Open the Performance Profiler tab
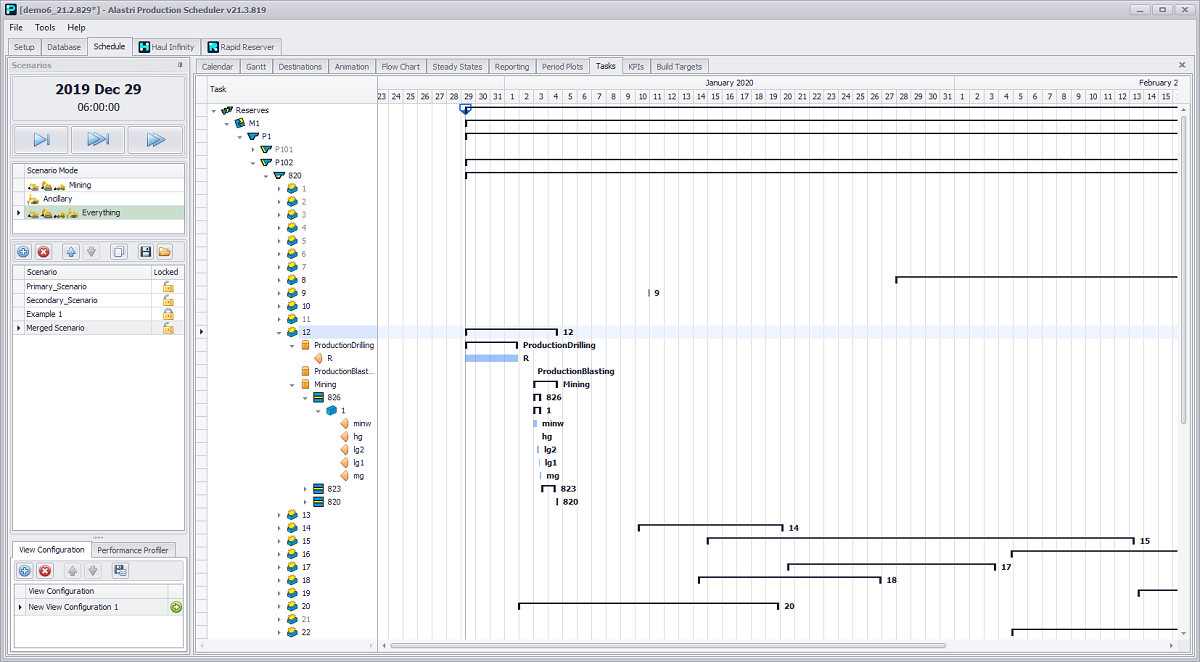The height and width of the screenshot is (662, 1200). click(135, 550)
